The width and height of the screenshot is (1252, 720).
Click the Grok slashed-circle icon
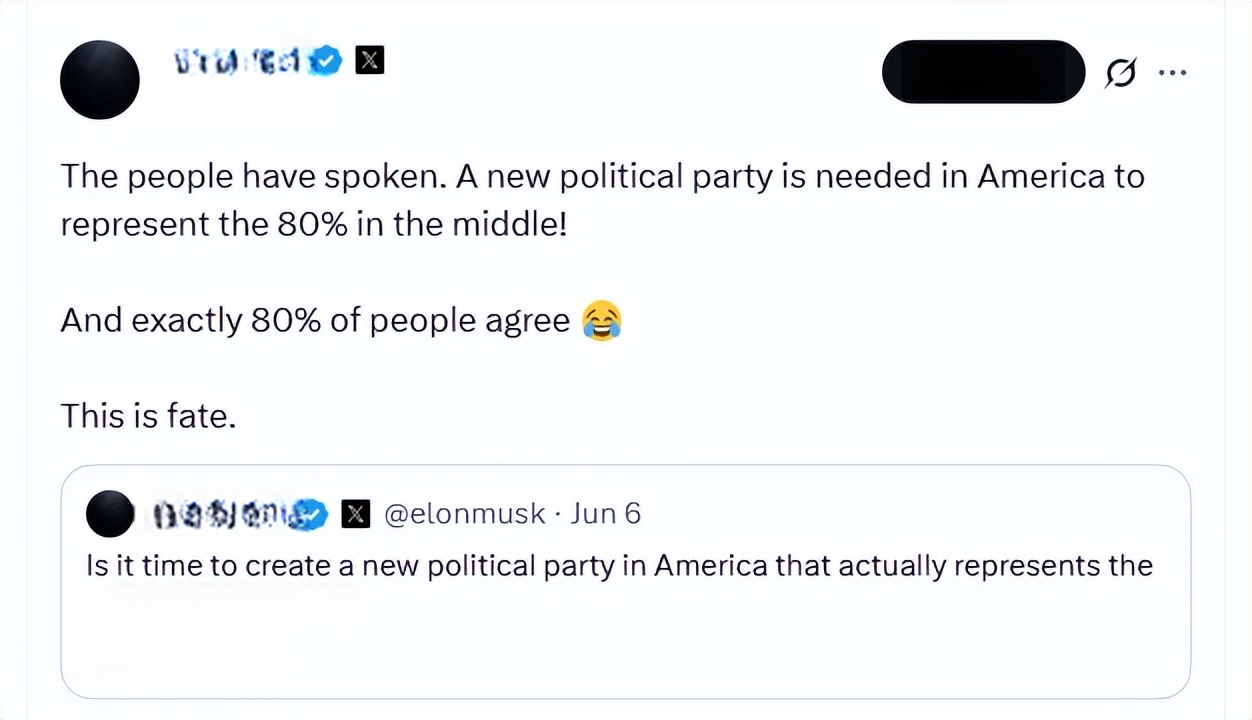[x=1121, y=73]
